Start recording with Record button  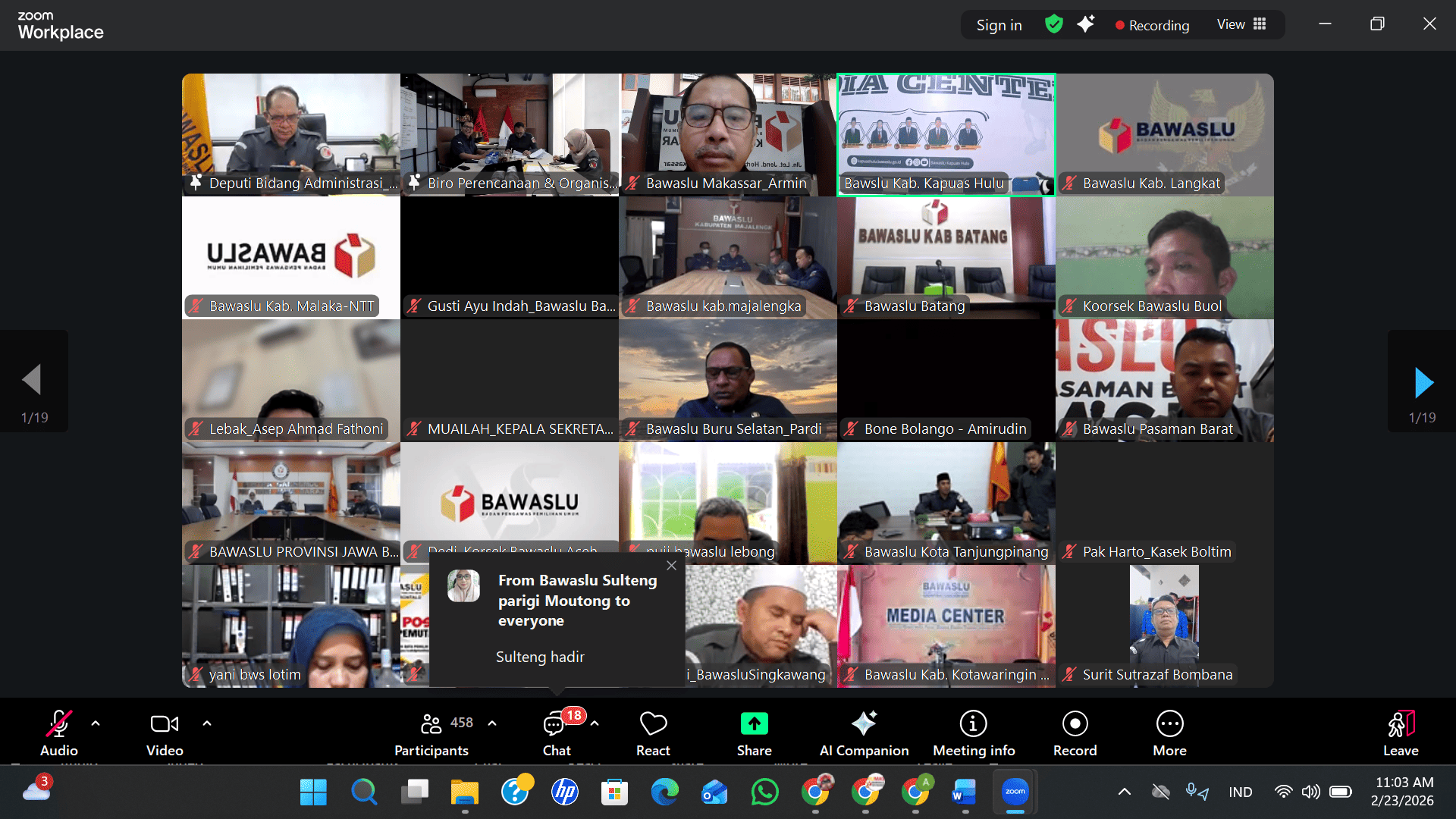(1075, 733)
